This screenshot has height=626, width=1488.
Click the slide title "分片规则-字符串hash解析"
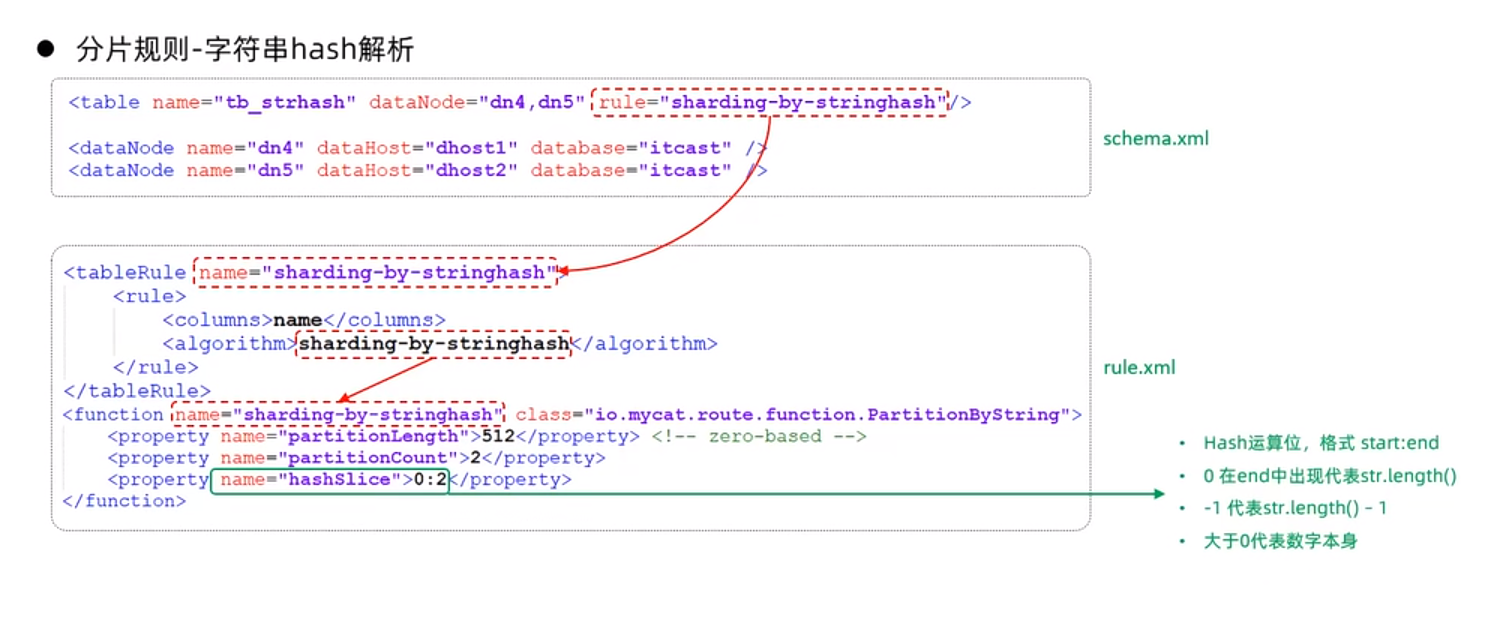pyautogui.click(x=245, y=49)
